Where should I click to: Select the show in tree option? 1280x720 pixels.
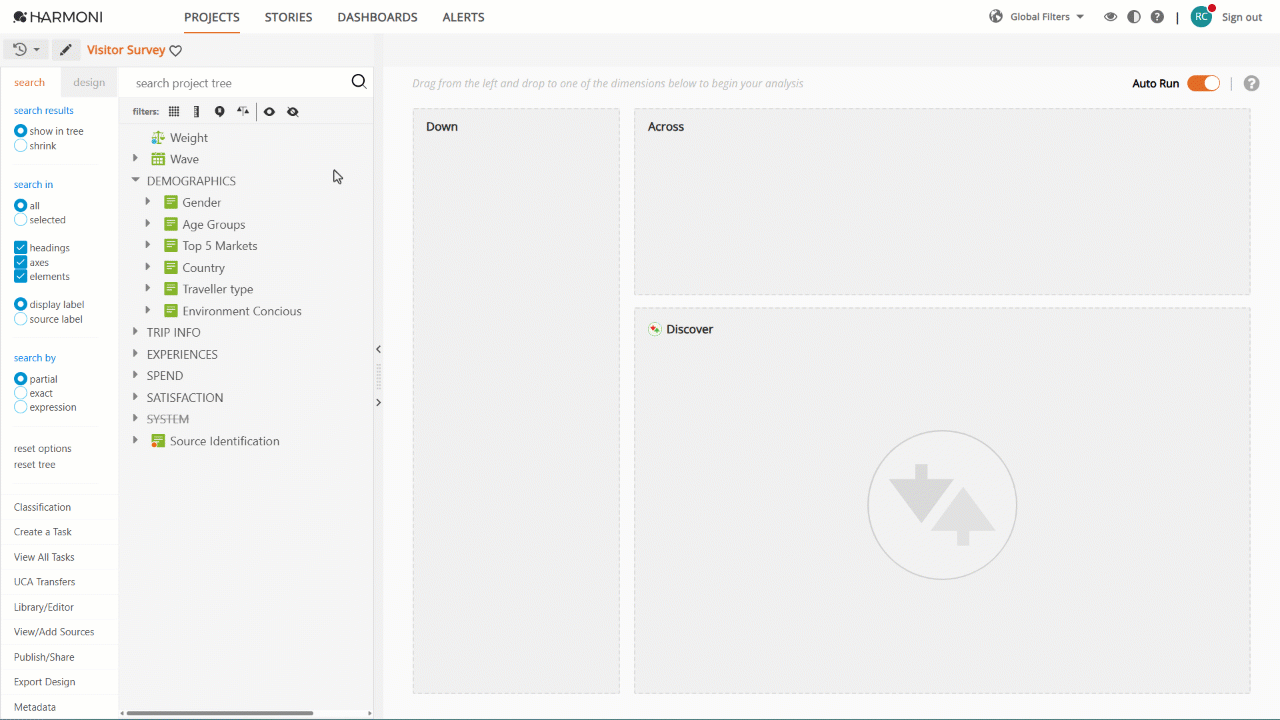[20, 131]
